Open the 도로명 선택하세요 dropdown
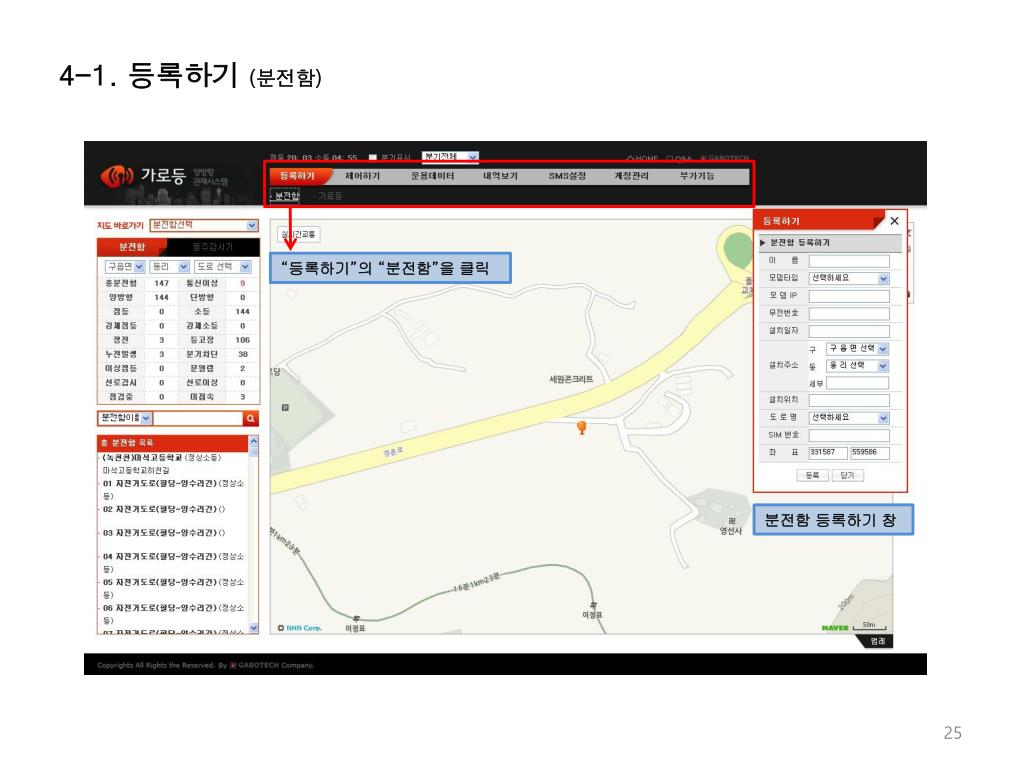Viewport: 1024px width, 768px height. (x=849, y=418)
